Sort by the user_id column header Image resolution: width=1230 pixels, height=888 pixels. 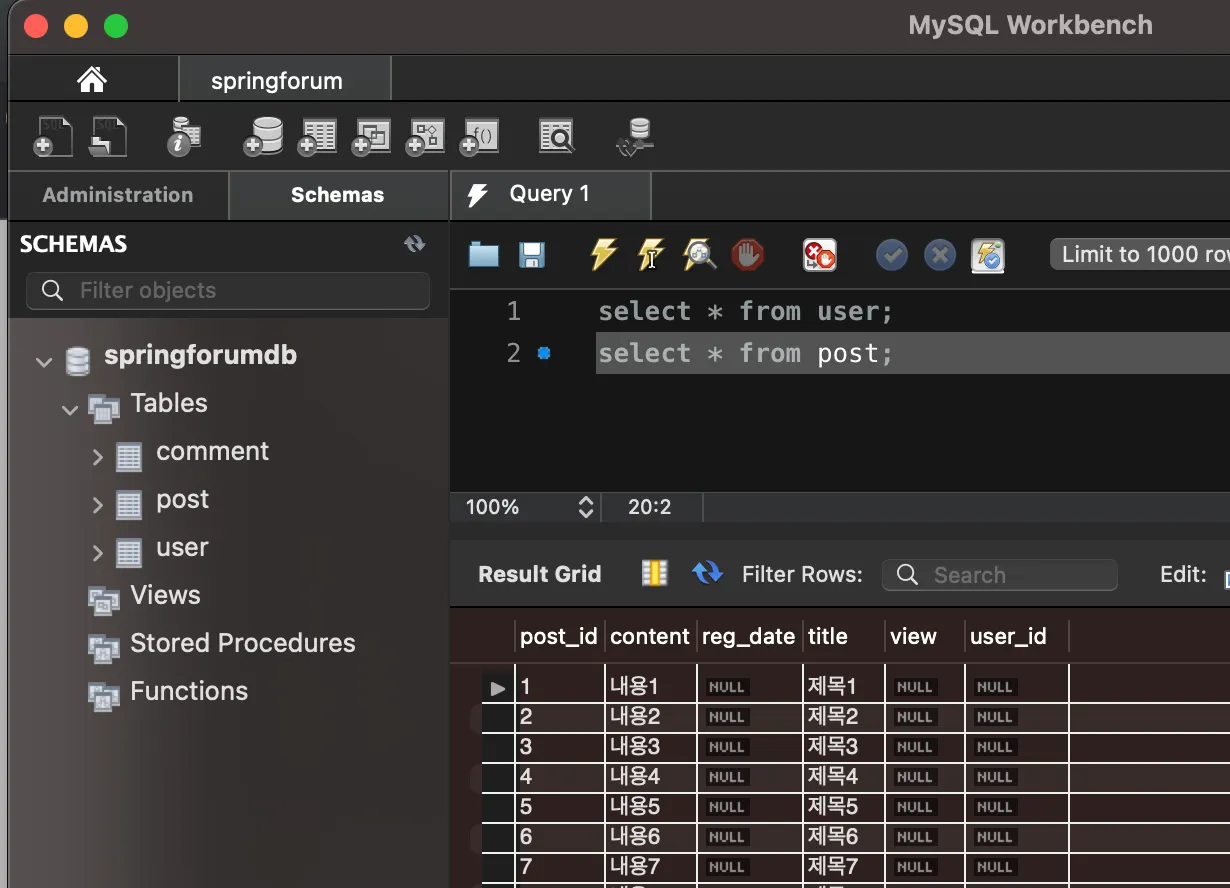[x=1017, y=636]
